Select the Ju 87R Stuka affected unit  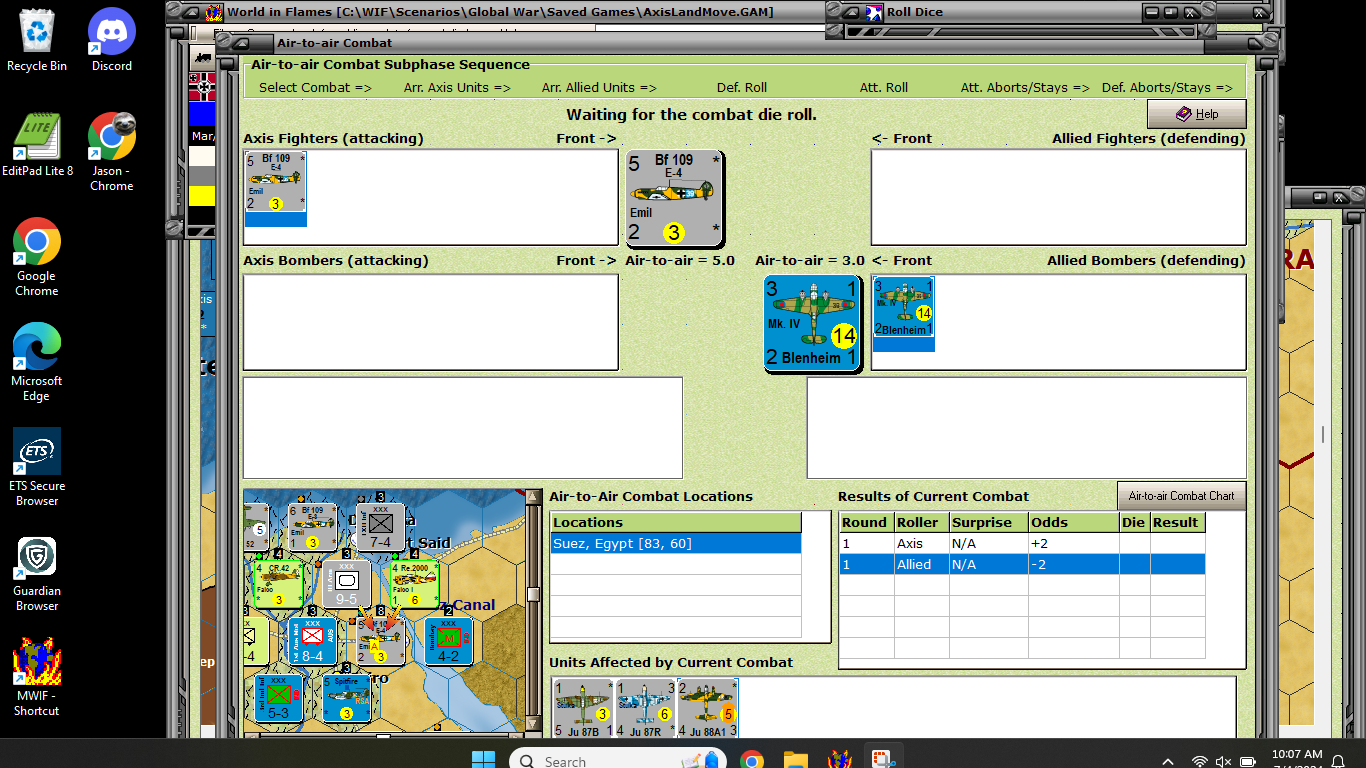645,709
